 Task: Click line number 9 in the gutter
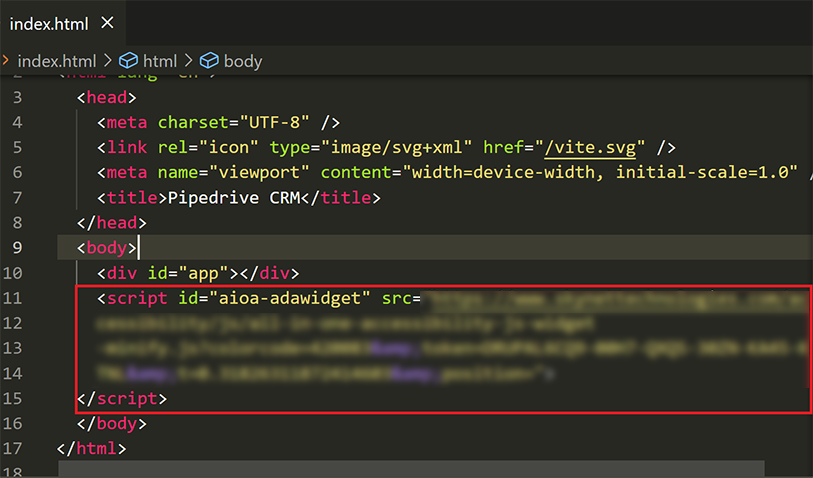(17, 248)
